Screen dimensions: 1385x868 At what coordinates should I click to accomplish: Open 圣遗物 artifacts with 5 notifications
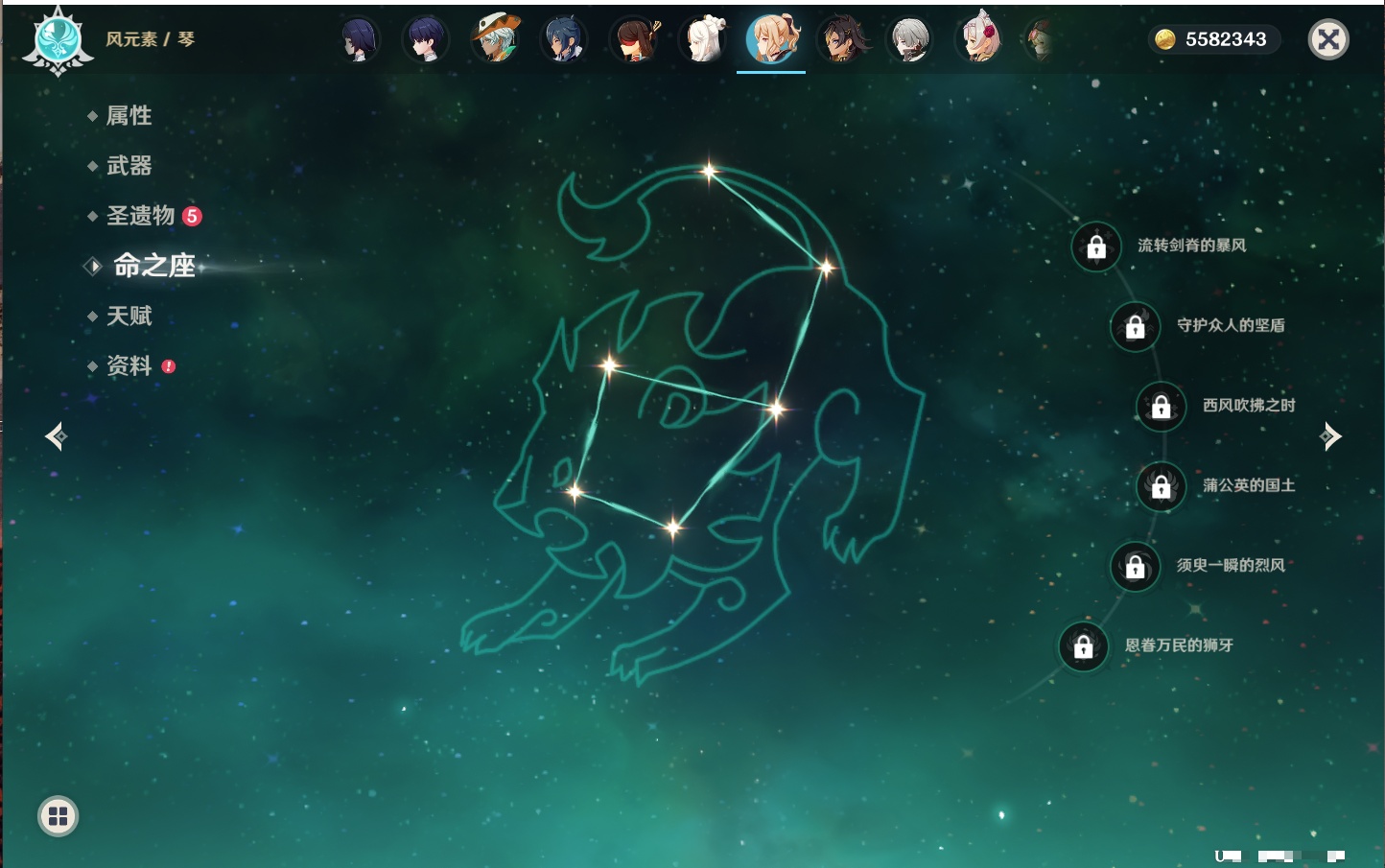[141, 216]
